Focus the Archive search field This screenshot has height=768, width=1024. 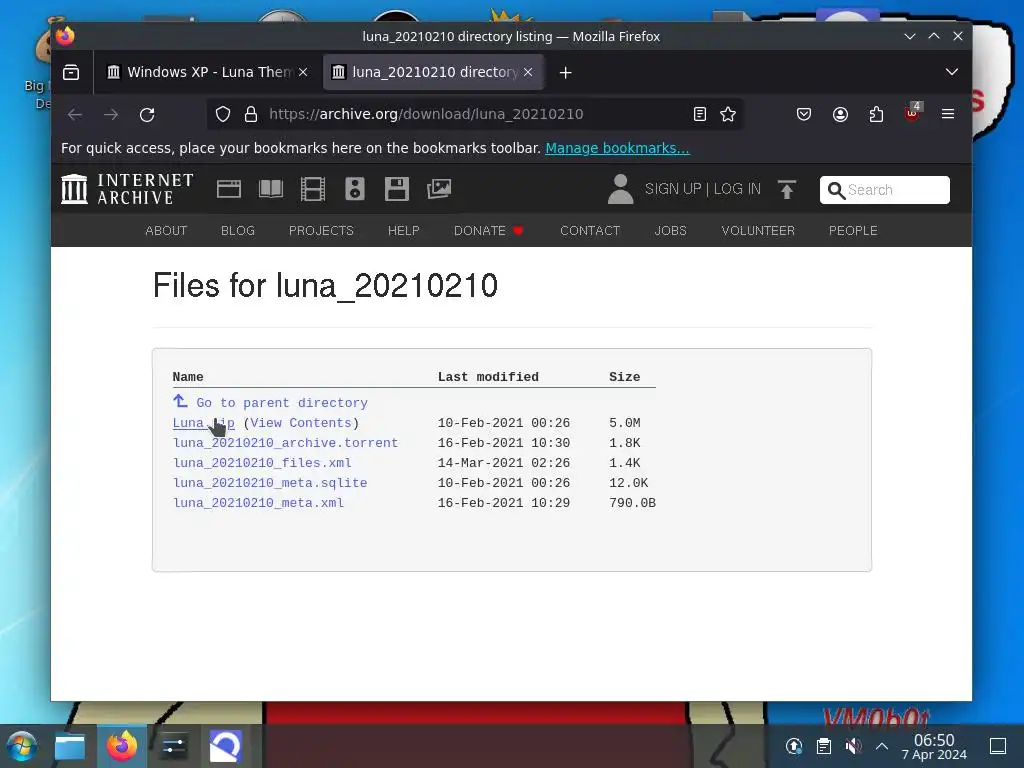point(884,190)
